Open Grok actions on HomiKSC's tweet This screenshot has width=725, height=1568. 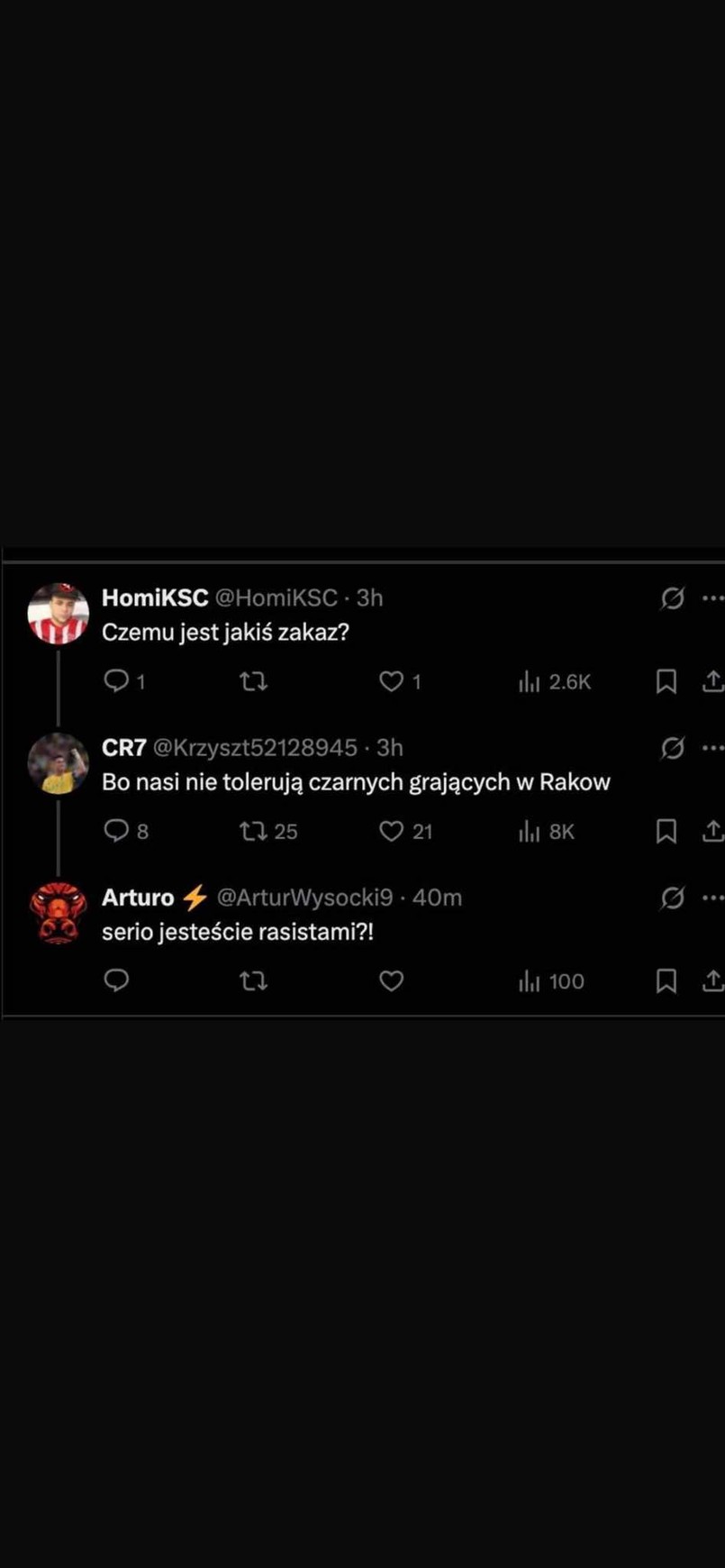point(672,597)
